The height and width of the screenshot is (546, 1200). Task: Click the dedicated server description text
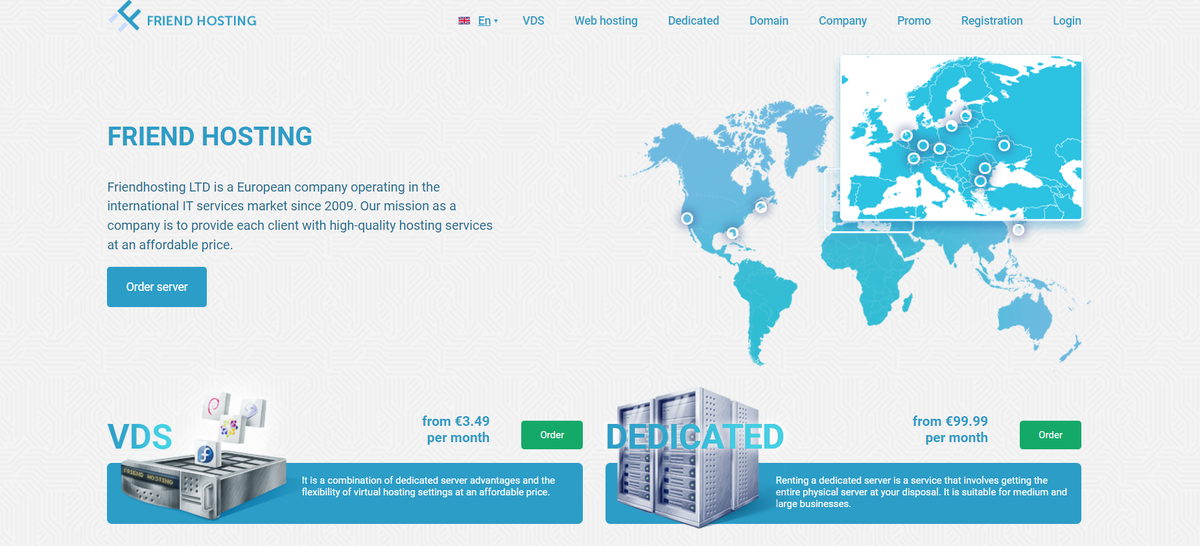pos(921,492)
